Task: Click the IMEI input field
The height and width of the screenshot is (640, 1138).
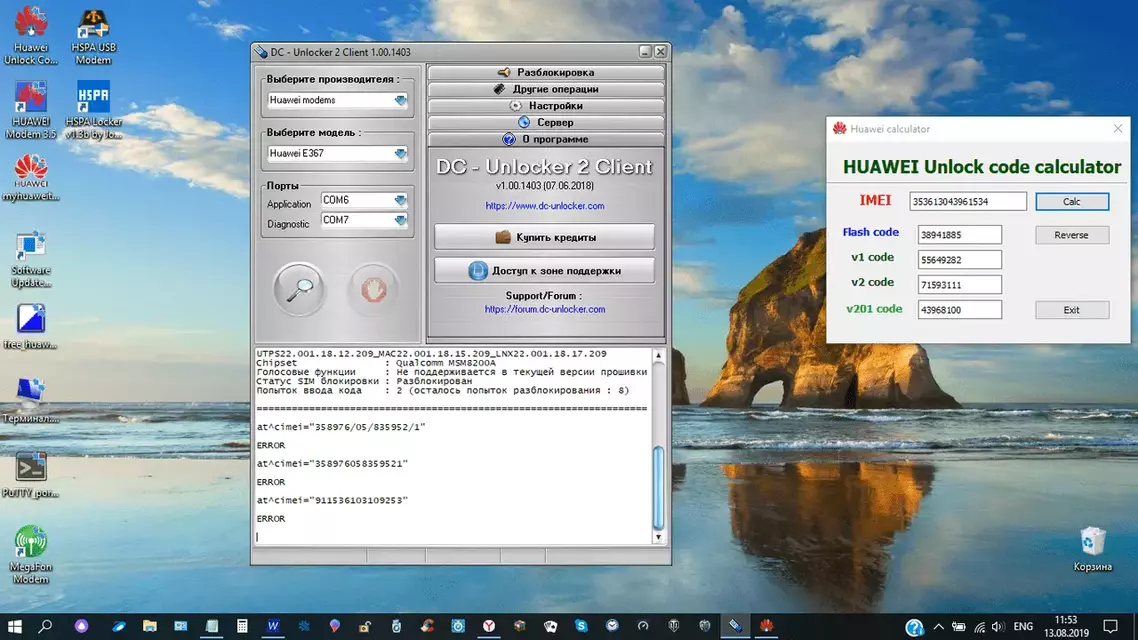Action: coord(967,202)
